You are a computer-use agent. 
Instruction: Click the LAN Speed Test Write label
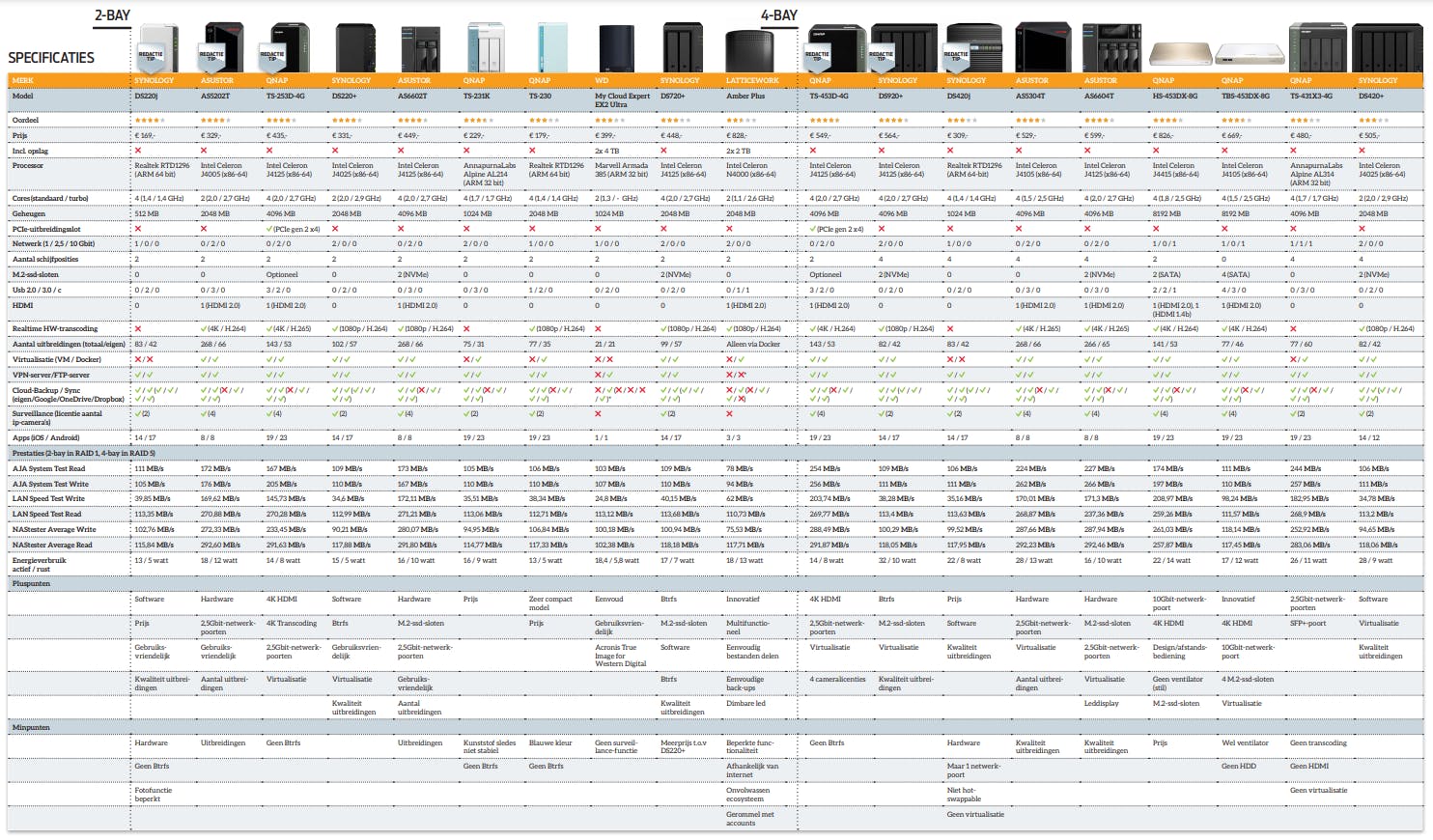[48, 498]
